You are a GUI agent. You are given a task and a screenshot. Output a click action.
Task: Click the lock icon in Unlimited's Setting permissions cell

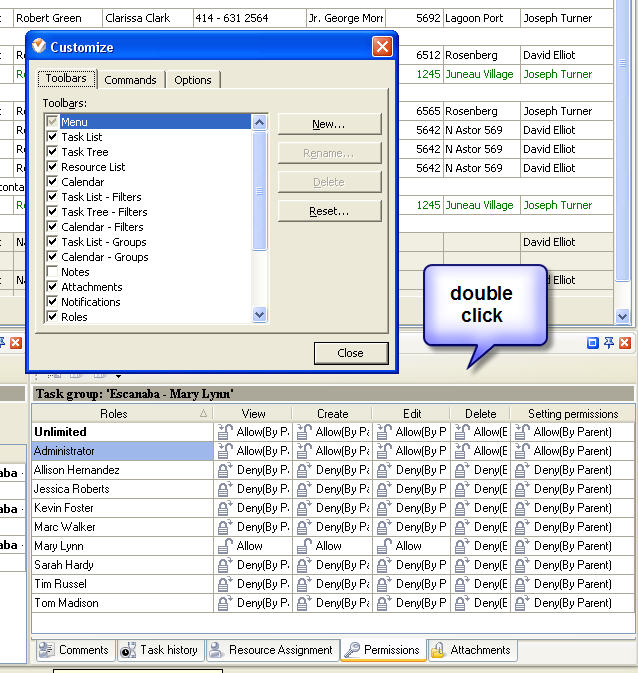coord(521,432)
